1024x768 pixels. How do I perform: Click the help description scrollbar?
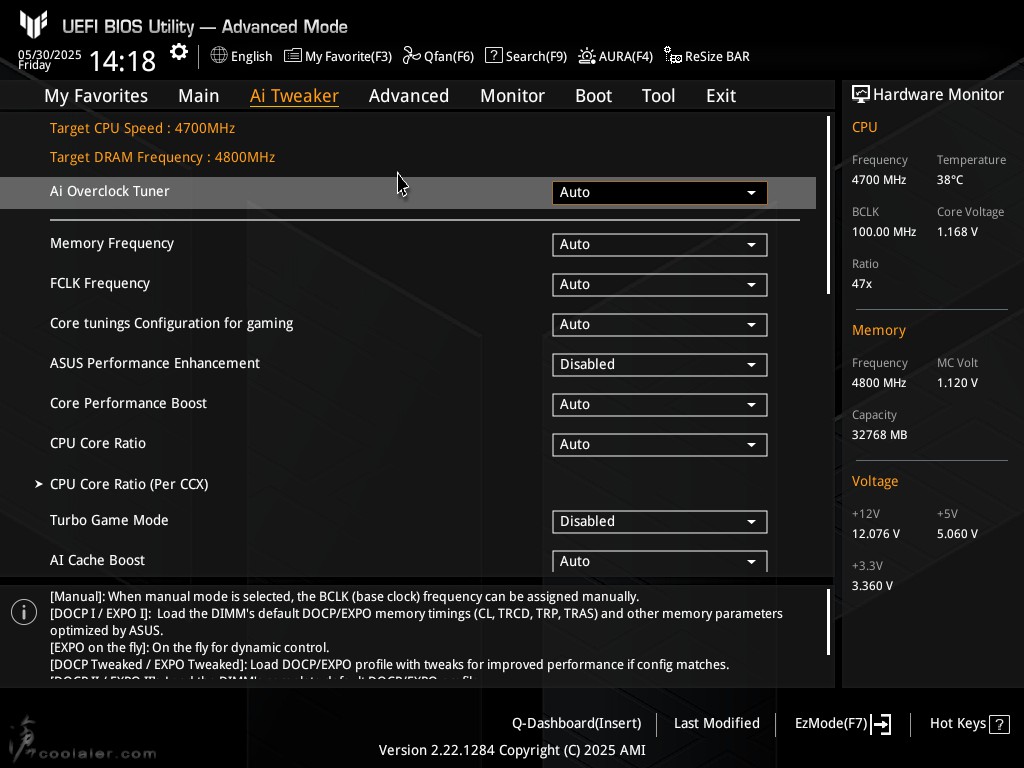click(x=829, y=622)
